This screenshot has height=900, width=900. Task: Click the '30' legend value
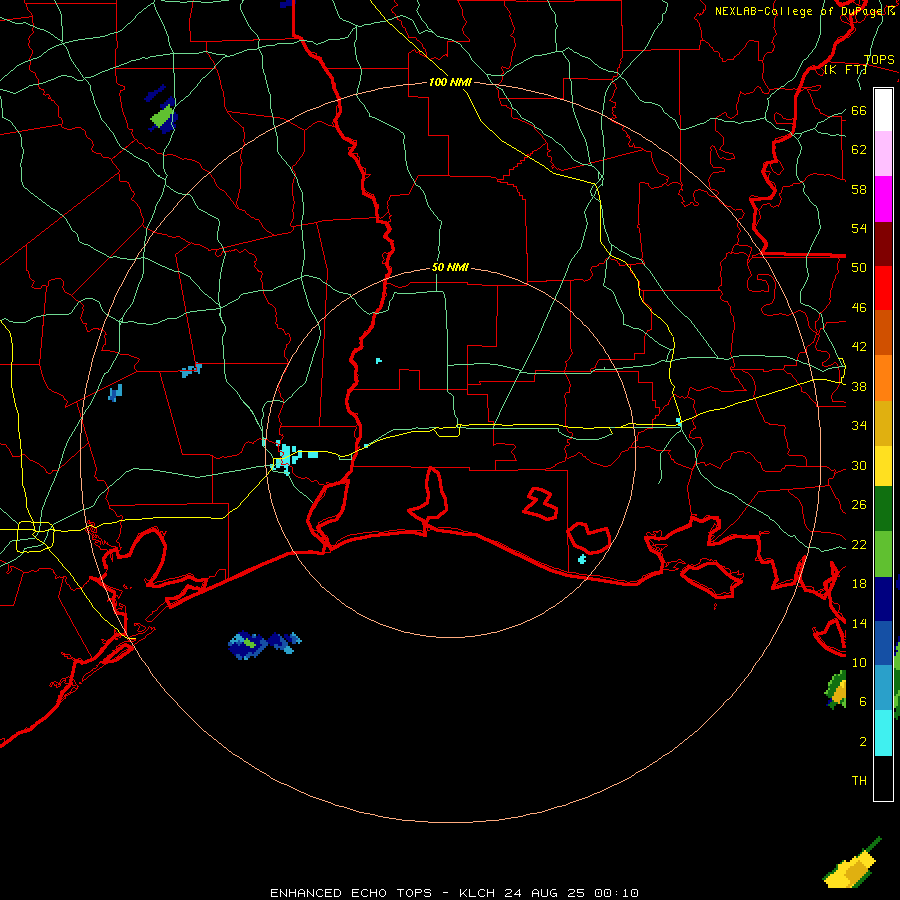click(x=859, y=465)
